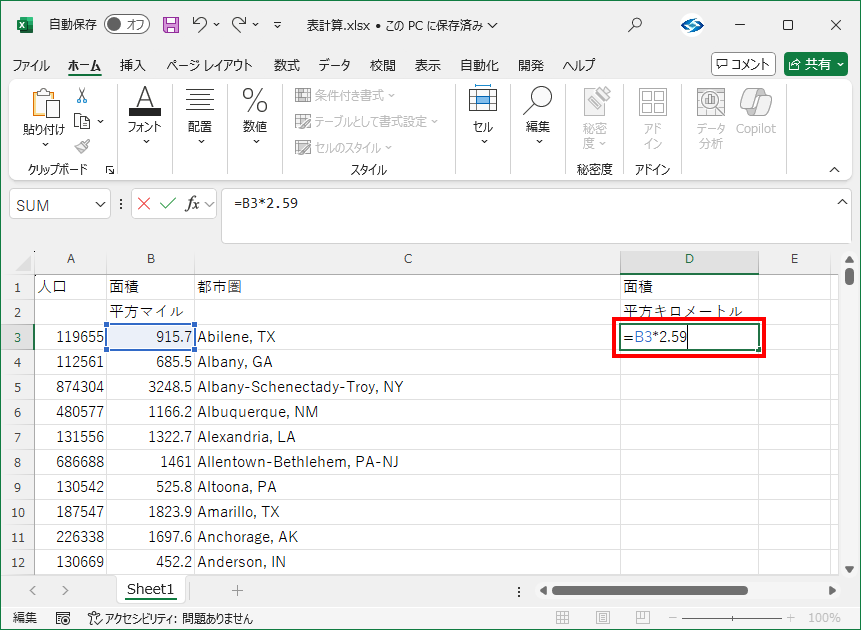
Task: Click the コメント button
Action: point(743,64)
